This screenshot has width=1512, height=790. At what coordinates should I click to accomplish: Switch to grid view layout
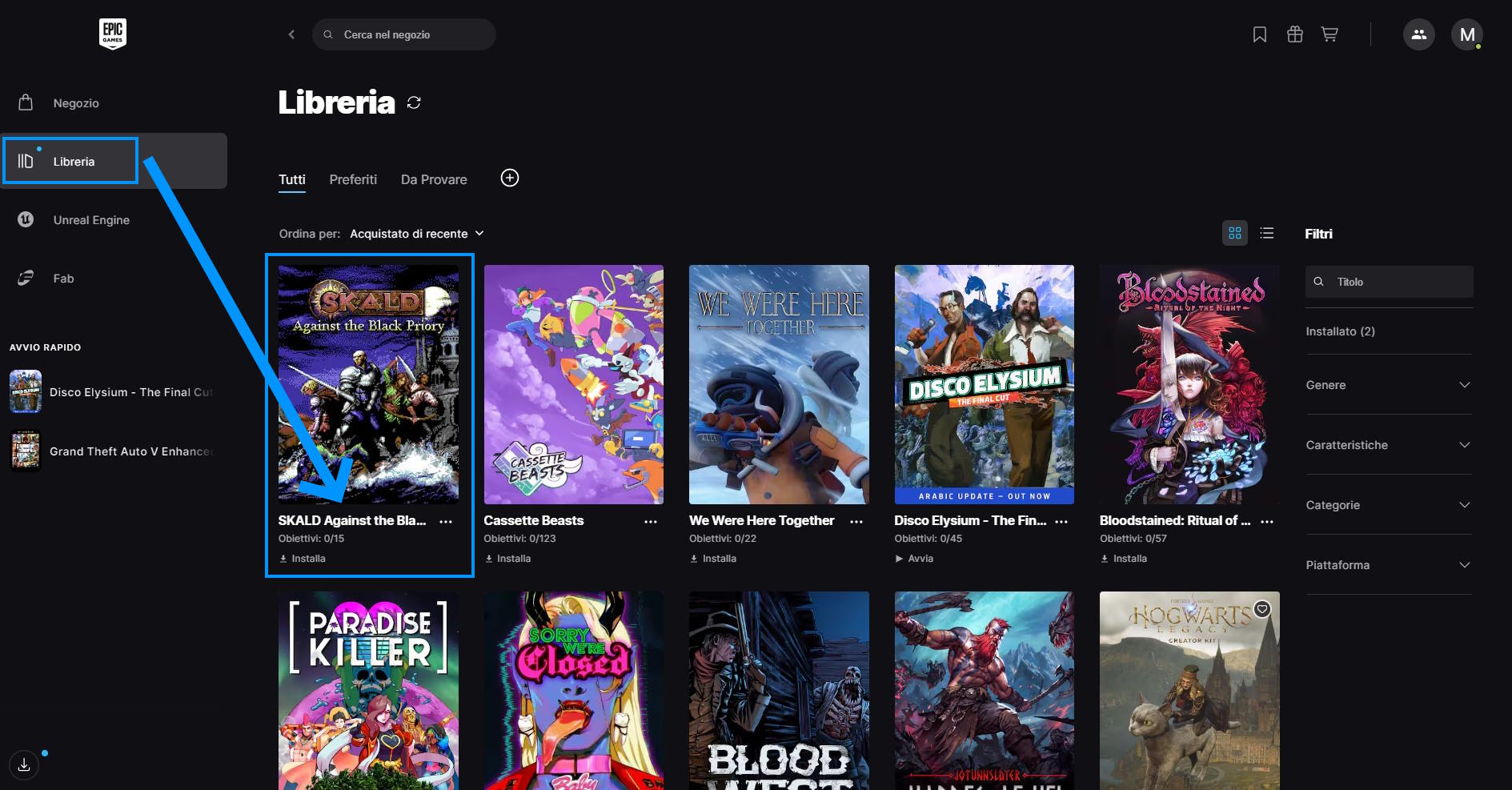point(1234,233)
